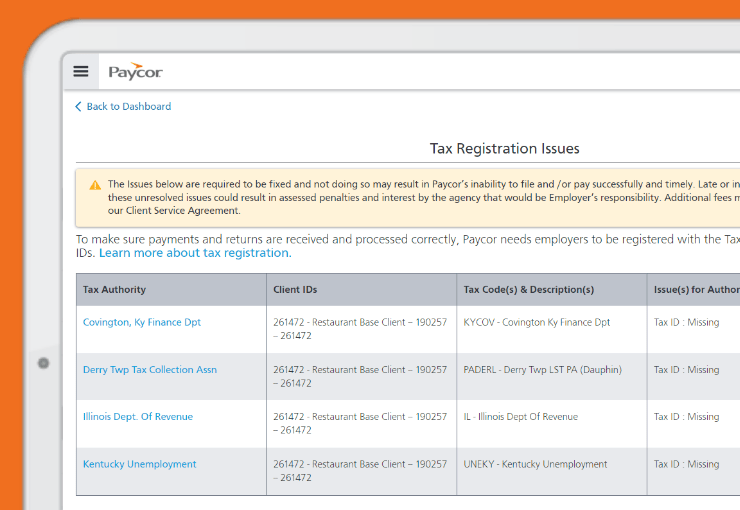The image size is (740, 510).
Task: Open Covington, Ky Finance Dpt authority
Action: point(142,322)
